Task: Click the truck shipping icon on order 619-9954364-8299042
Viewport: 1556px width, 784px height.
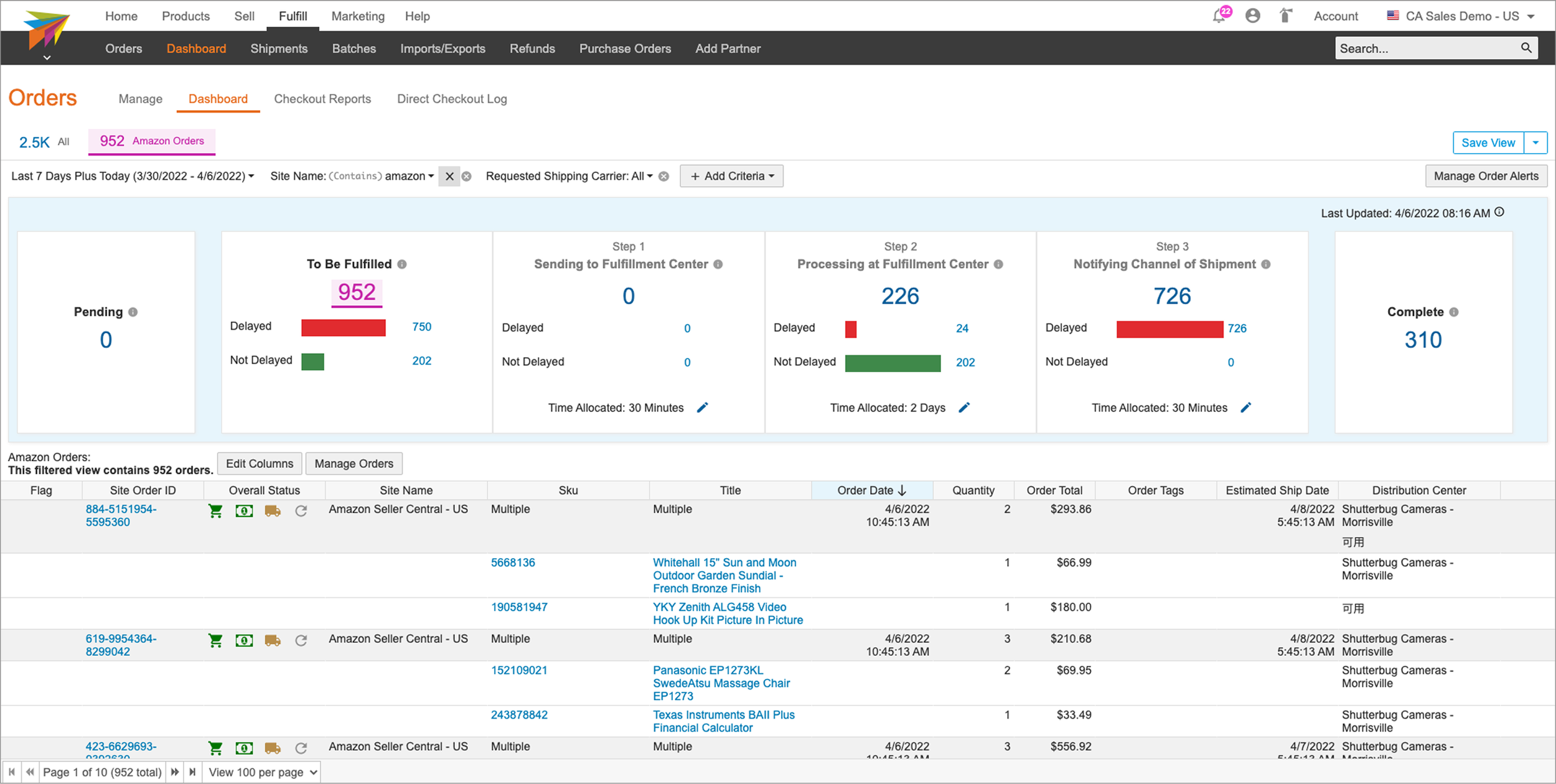Action: [273, 640]
